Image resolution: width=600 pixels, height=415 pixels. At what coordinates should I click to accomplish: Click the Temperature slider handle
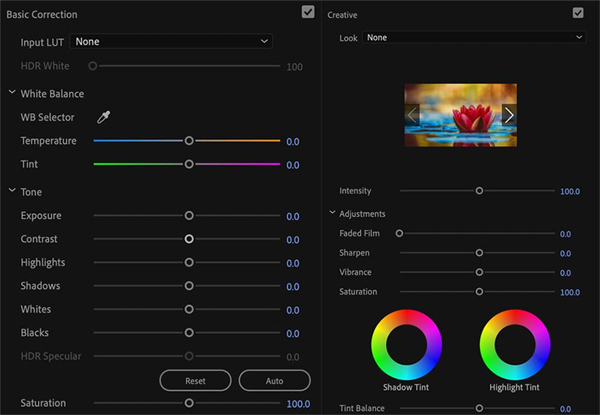[189, 141]
